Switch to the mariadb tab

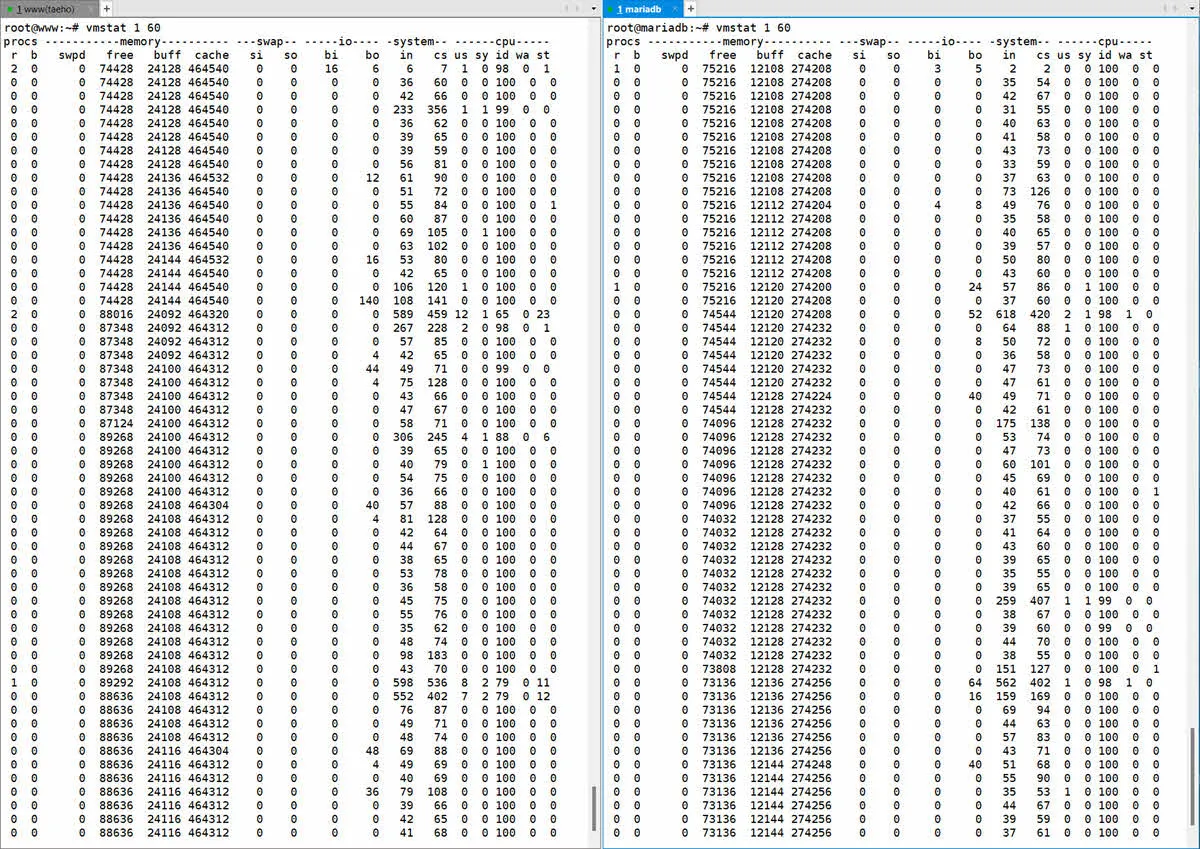point(640,8)
